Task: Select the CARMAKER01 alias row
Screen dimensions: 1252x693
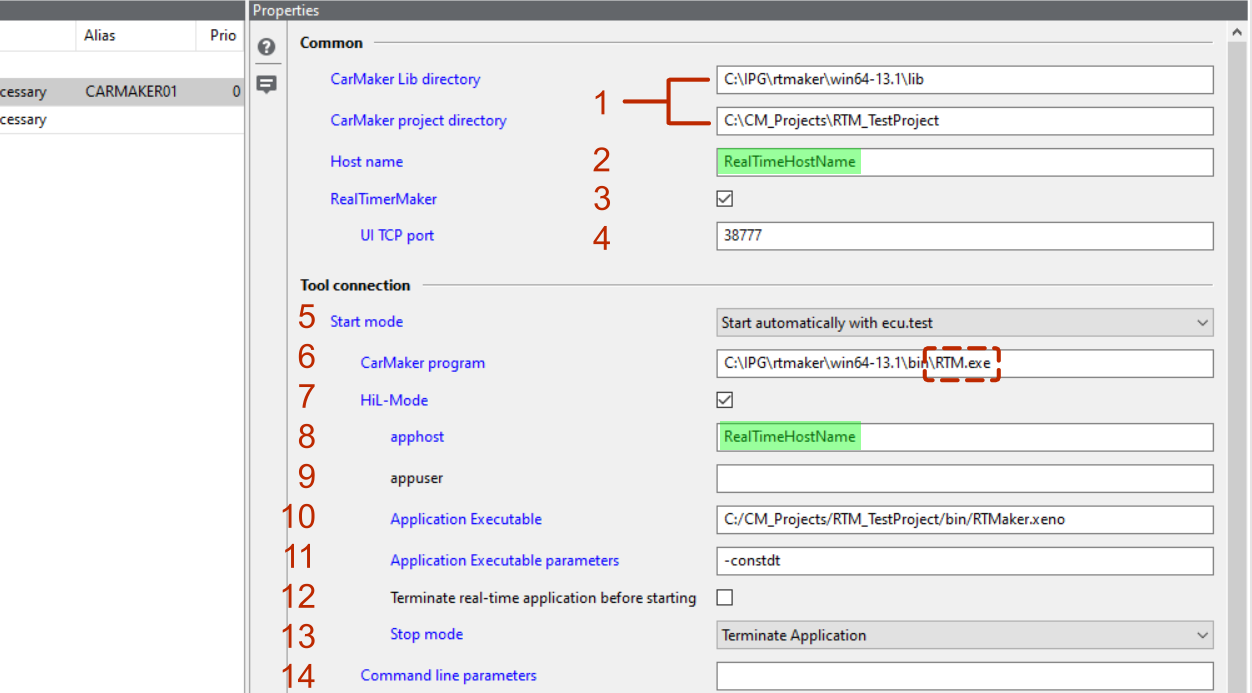Action: pyautogui.click(x=122, y=92)
